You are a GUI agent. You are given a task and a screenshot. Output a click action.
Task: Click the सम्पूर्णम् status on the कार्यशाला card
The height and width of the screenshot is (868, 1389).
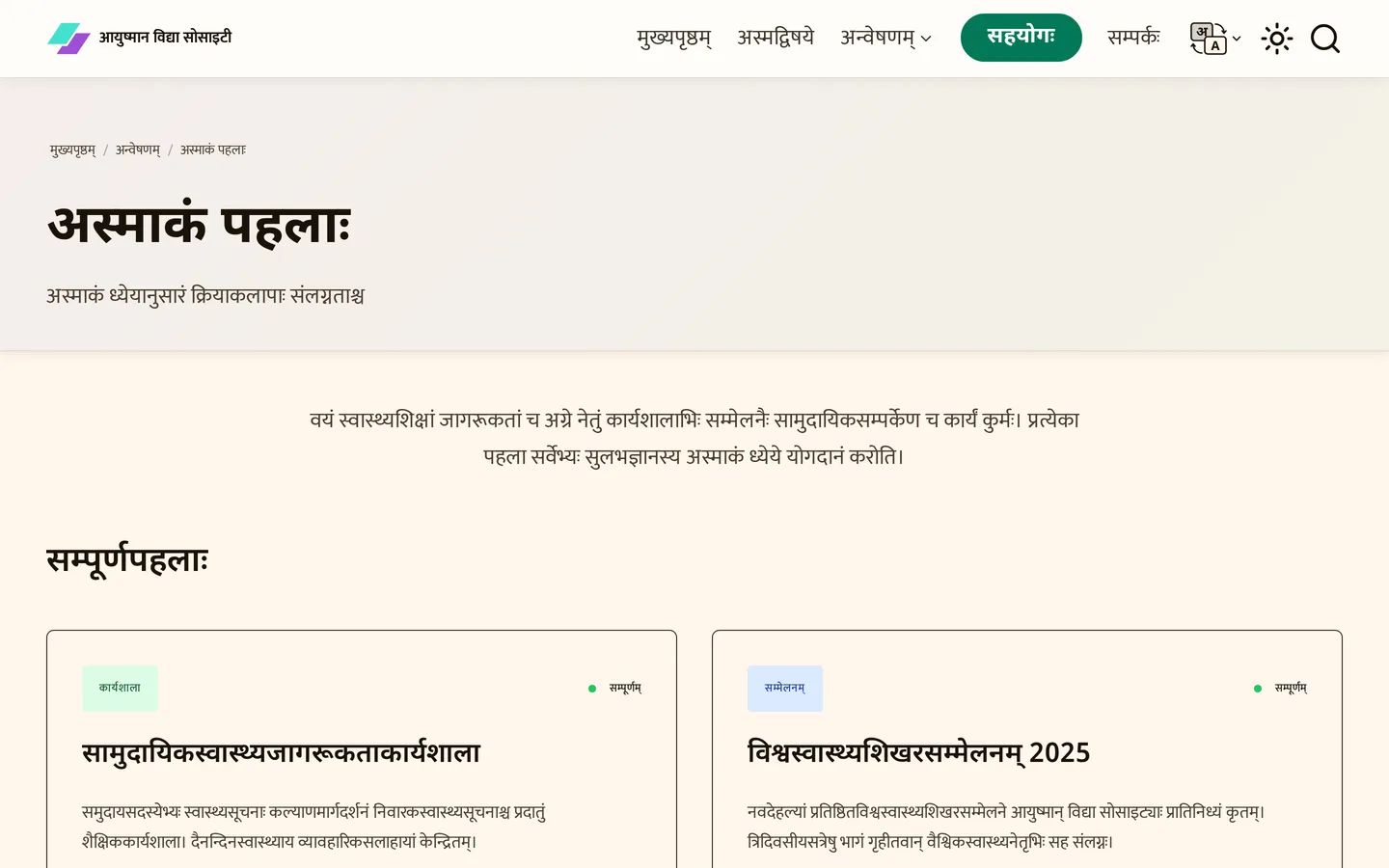pyautogui.click(x=615, y=689)
